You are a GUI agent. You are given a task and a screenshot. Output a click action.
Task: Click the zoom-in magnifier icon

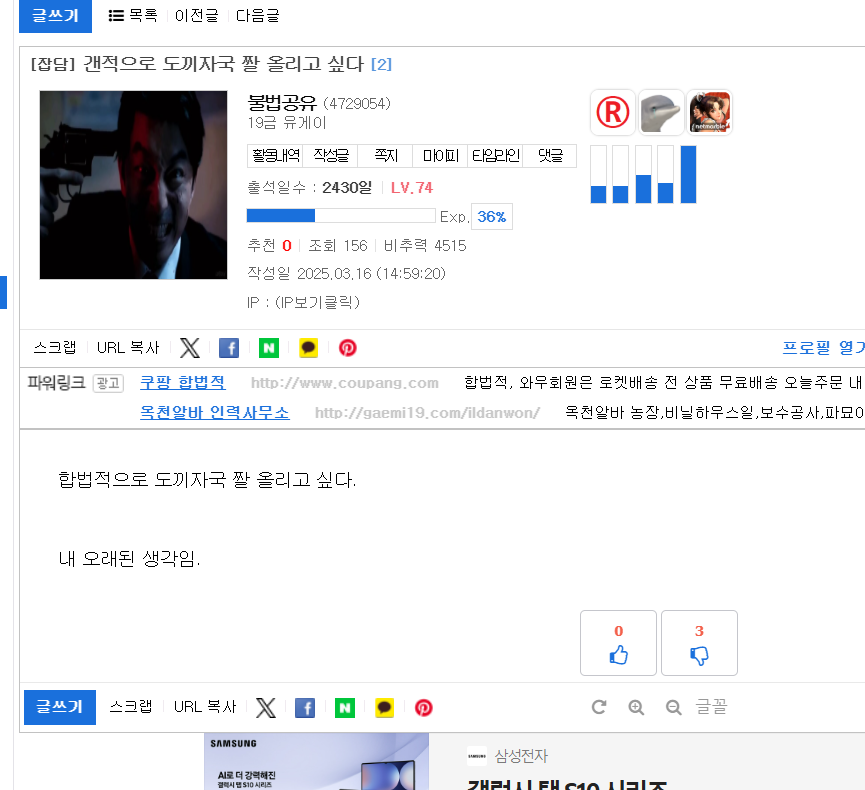(636, 707)
